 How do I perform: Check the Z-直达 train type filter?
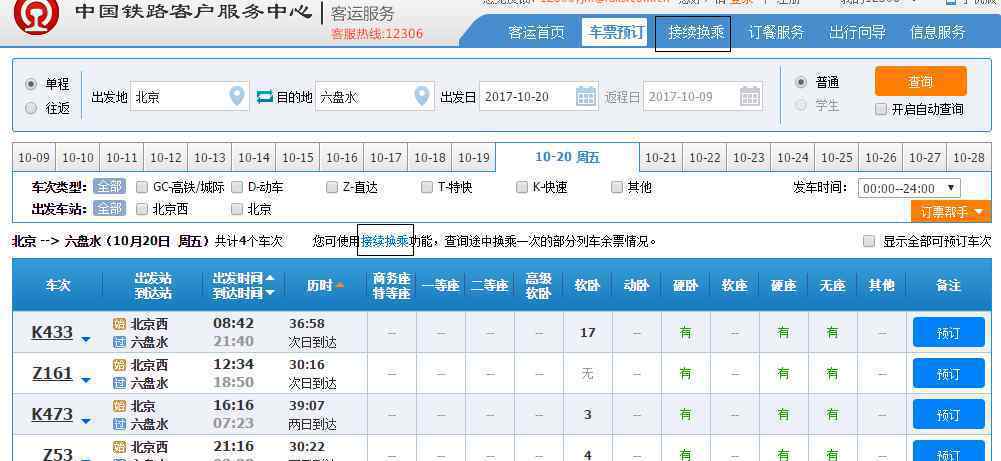332,188
